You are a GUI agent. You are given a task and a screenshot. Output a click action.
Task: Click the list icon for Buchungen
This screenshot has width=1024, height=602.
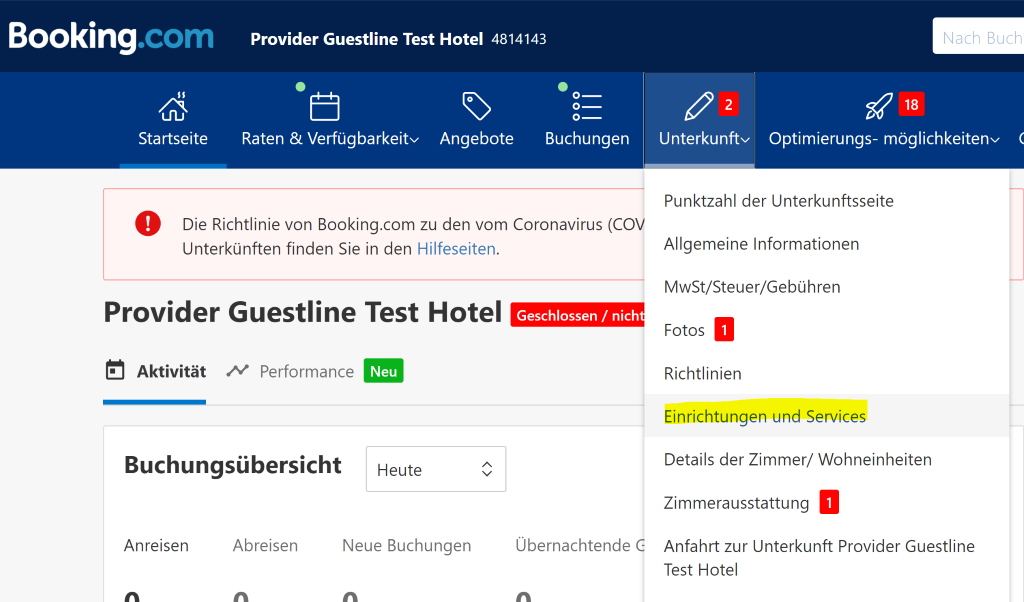click(x=586, y=106)
